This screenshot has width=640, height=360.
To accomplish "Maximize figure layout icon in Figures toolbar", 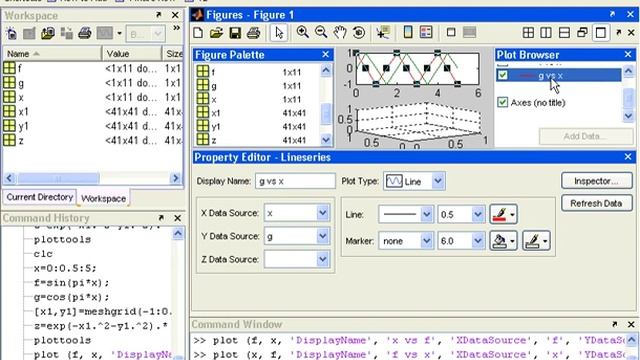I will (601, 33).
